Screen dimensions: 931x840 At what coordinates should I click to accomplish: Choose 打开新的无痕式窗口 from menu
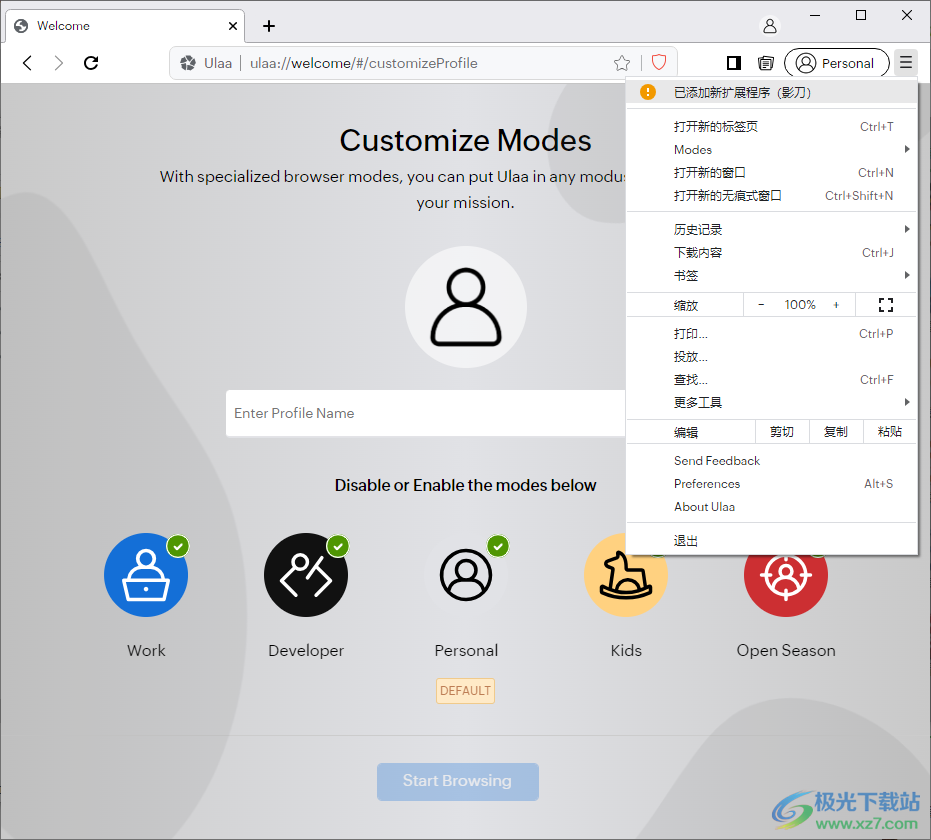point(771,195)
